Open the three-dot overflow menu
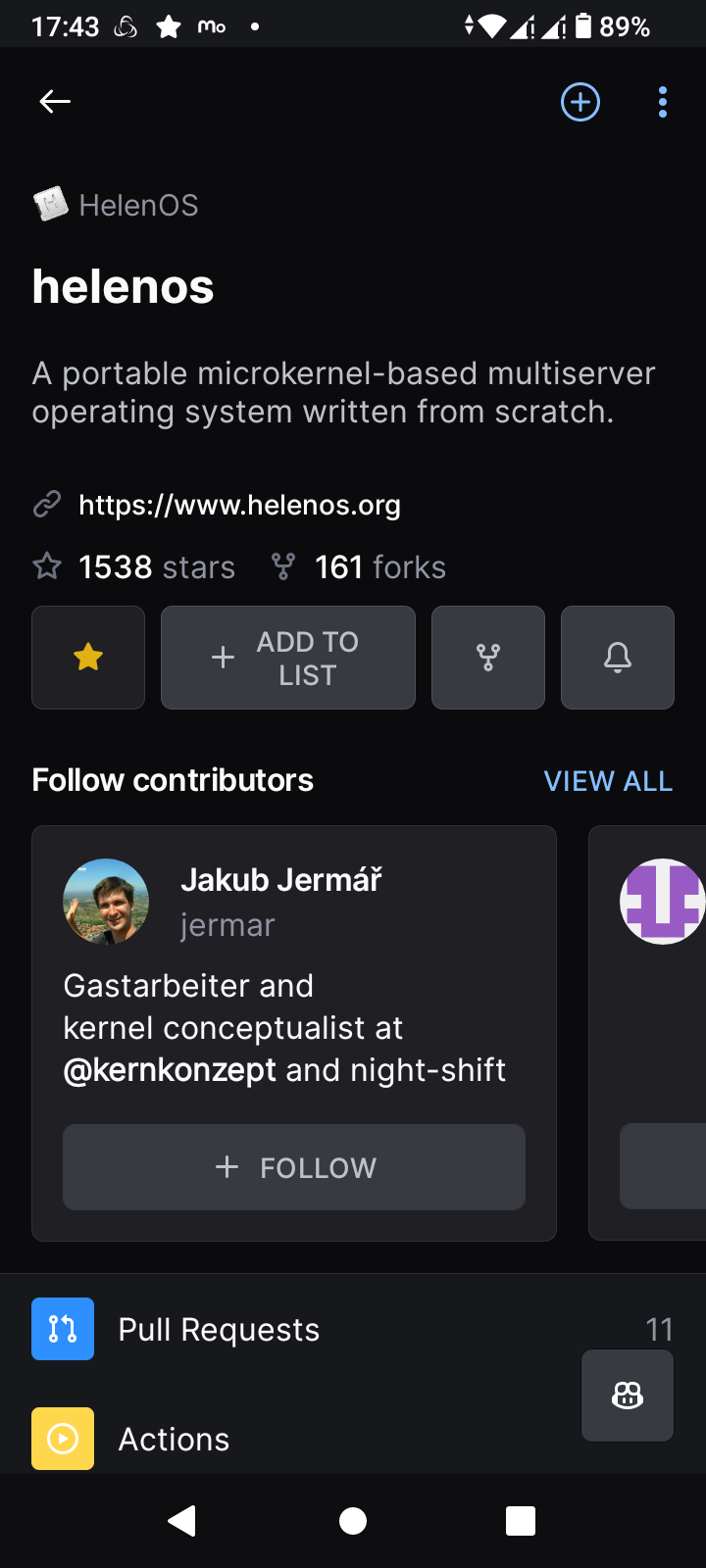Image resolution: width=706 pixels, height=1568 pixels. pyautogui.click(x=663, y=102)
